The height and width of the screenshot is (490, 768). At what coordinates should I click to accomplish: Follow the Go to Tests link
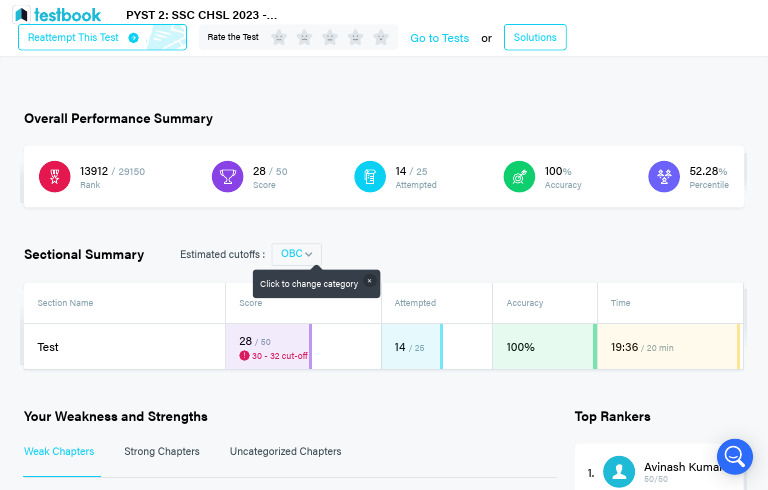click(439, 38)
